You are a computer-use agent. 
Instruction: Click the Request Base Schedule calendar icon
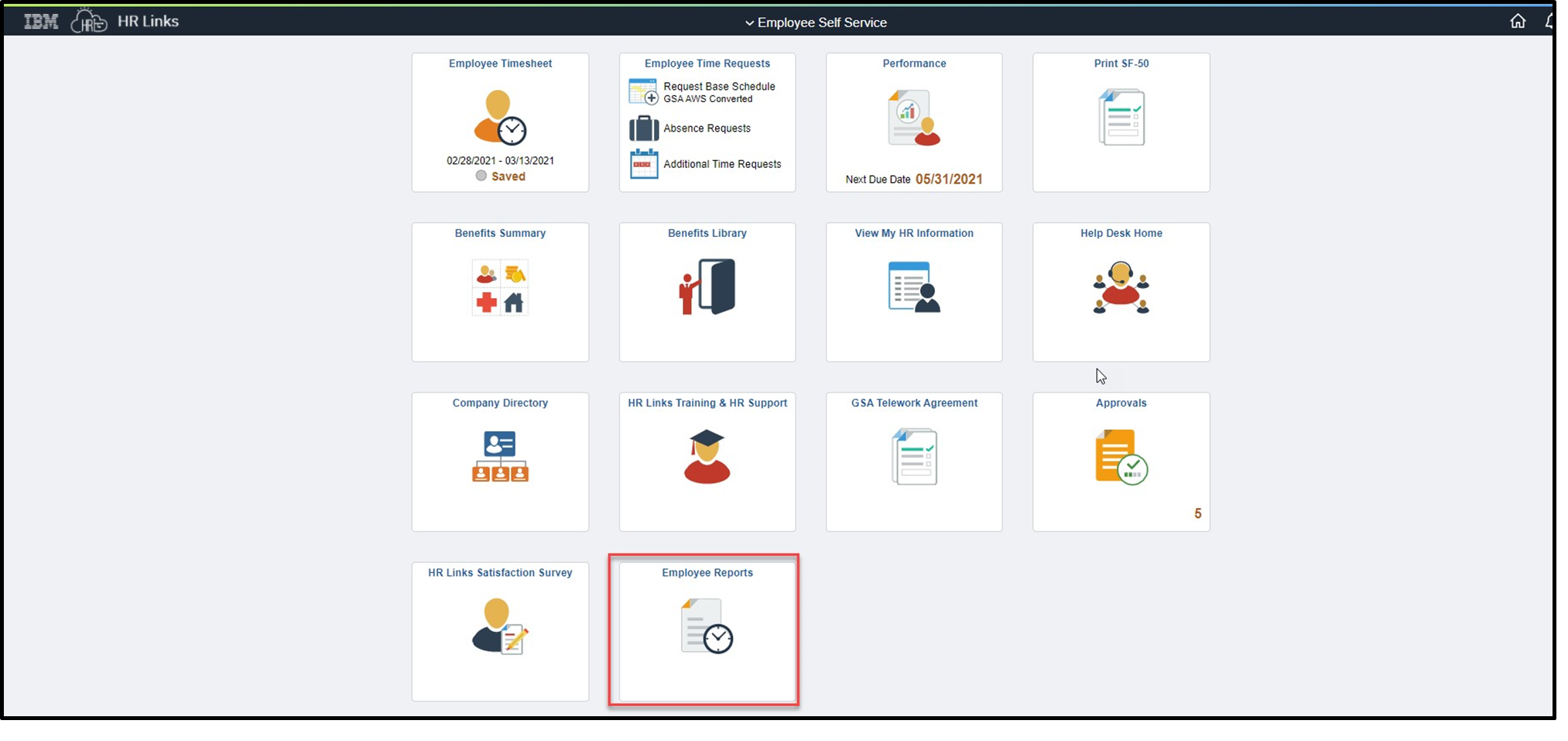[x=643, y=91]
